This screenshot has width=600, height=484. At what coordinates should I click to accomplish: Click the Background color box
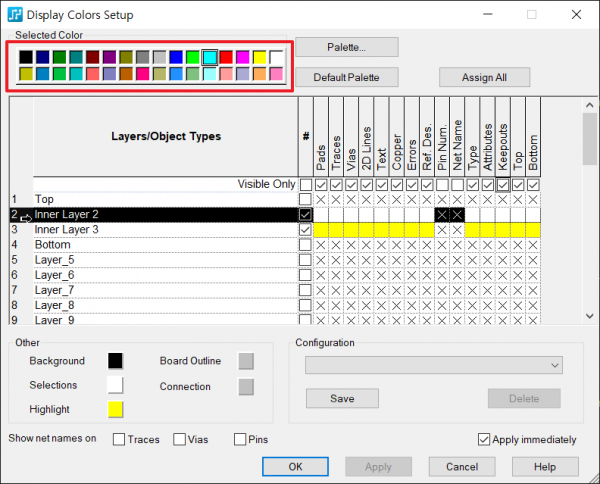coord(116,361)
